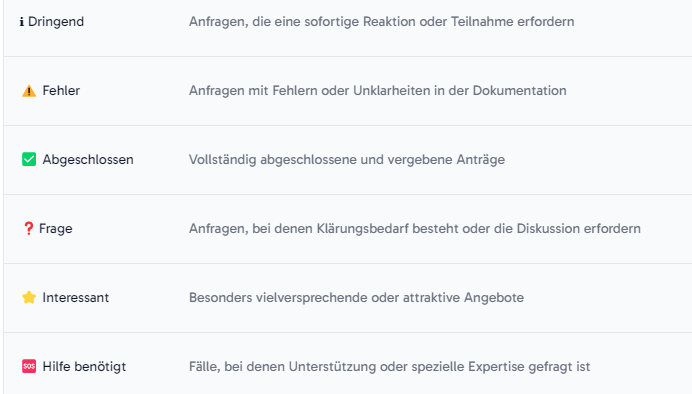
Task: Click the Dringend description about sofortige Reaktion
Action: pyautogui.click(x=382, y=22)
